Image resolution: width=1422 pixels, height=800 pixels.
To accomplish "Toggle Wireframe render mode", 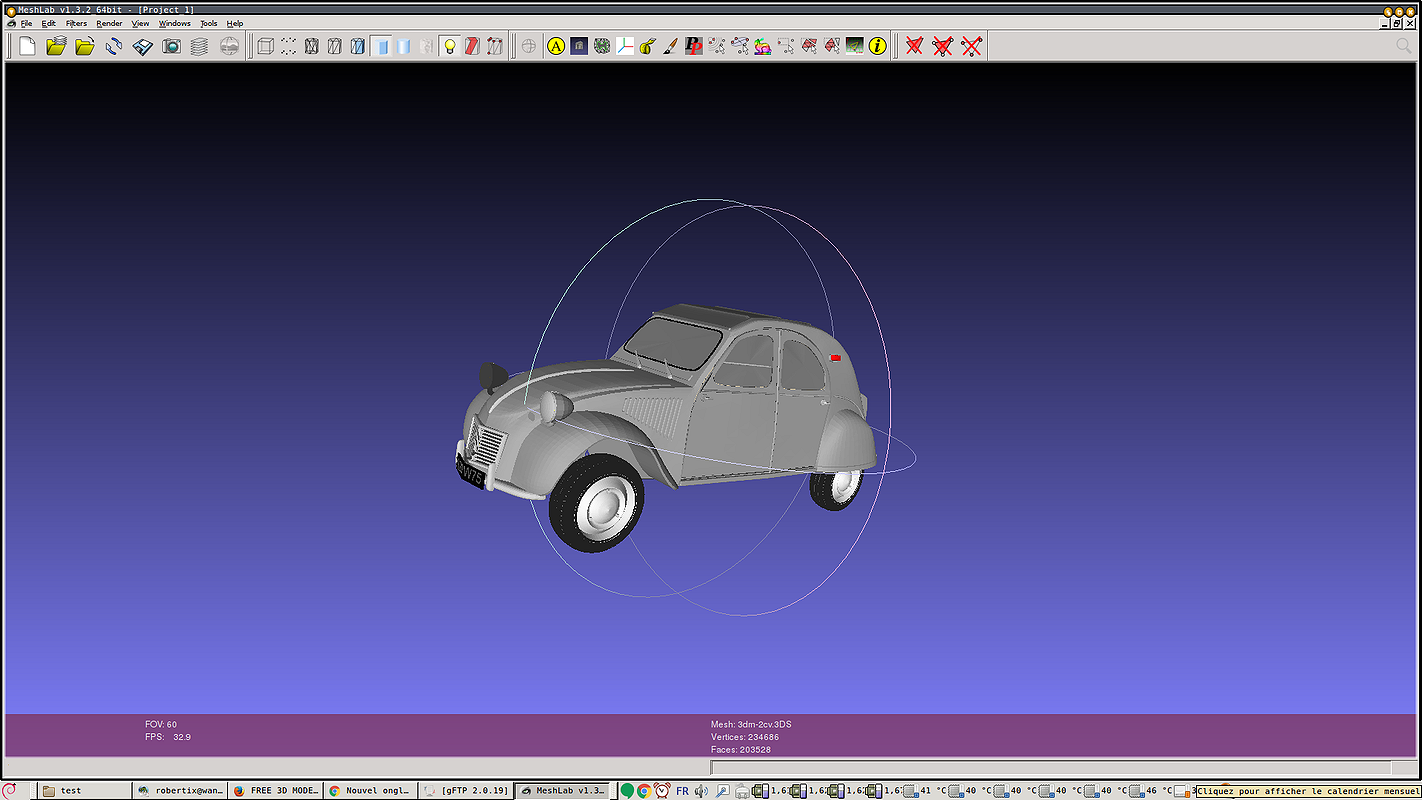I will click(x=311, y=46).
